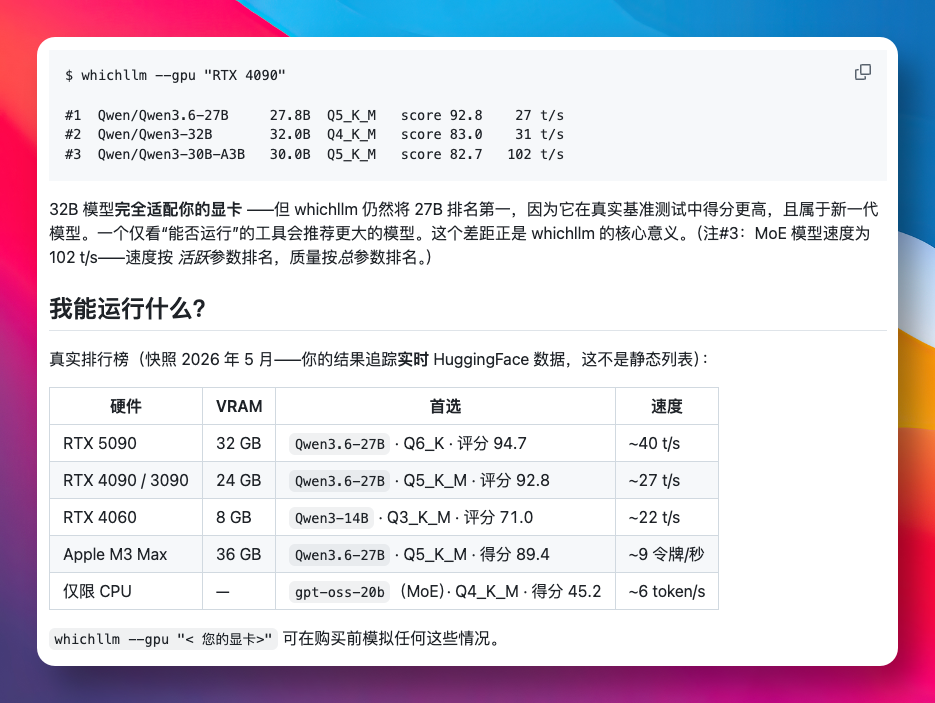
Task: Click the '8 GB' VRAM cell
Action: click(x=239, y=517)
